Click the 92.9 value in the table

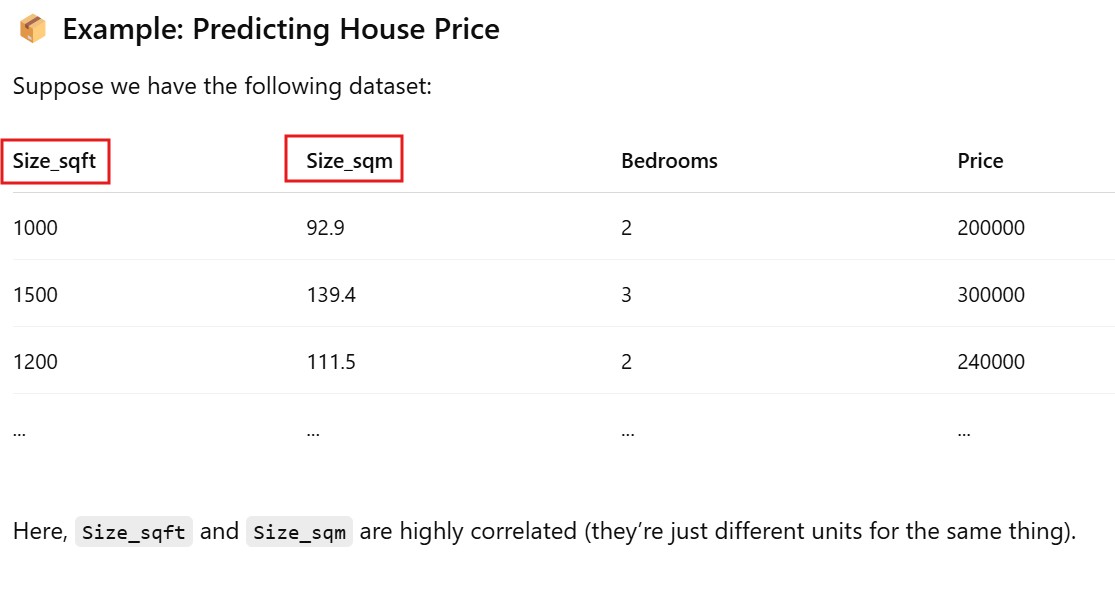325,228
